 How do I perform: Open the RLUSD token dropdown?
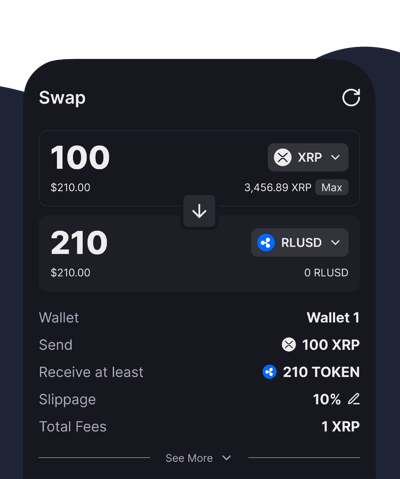point(300,243)
